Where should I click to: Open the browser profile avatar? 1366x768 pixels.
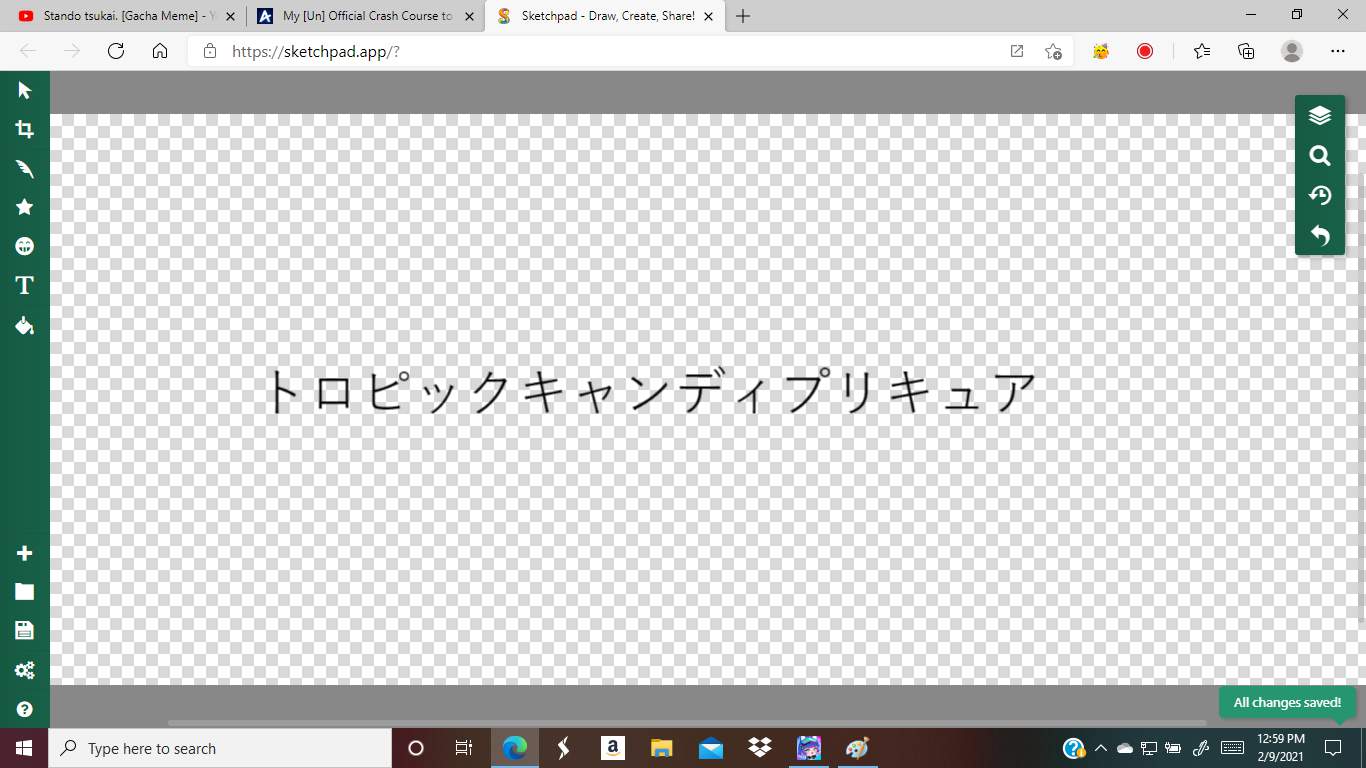tap(1292, 51)
